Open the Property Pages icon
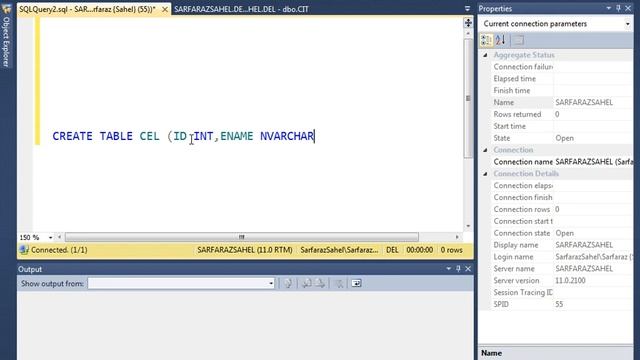This screenshot has width=640, height=360. [518, 40]
